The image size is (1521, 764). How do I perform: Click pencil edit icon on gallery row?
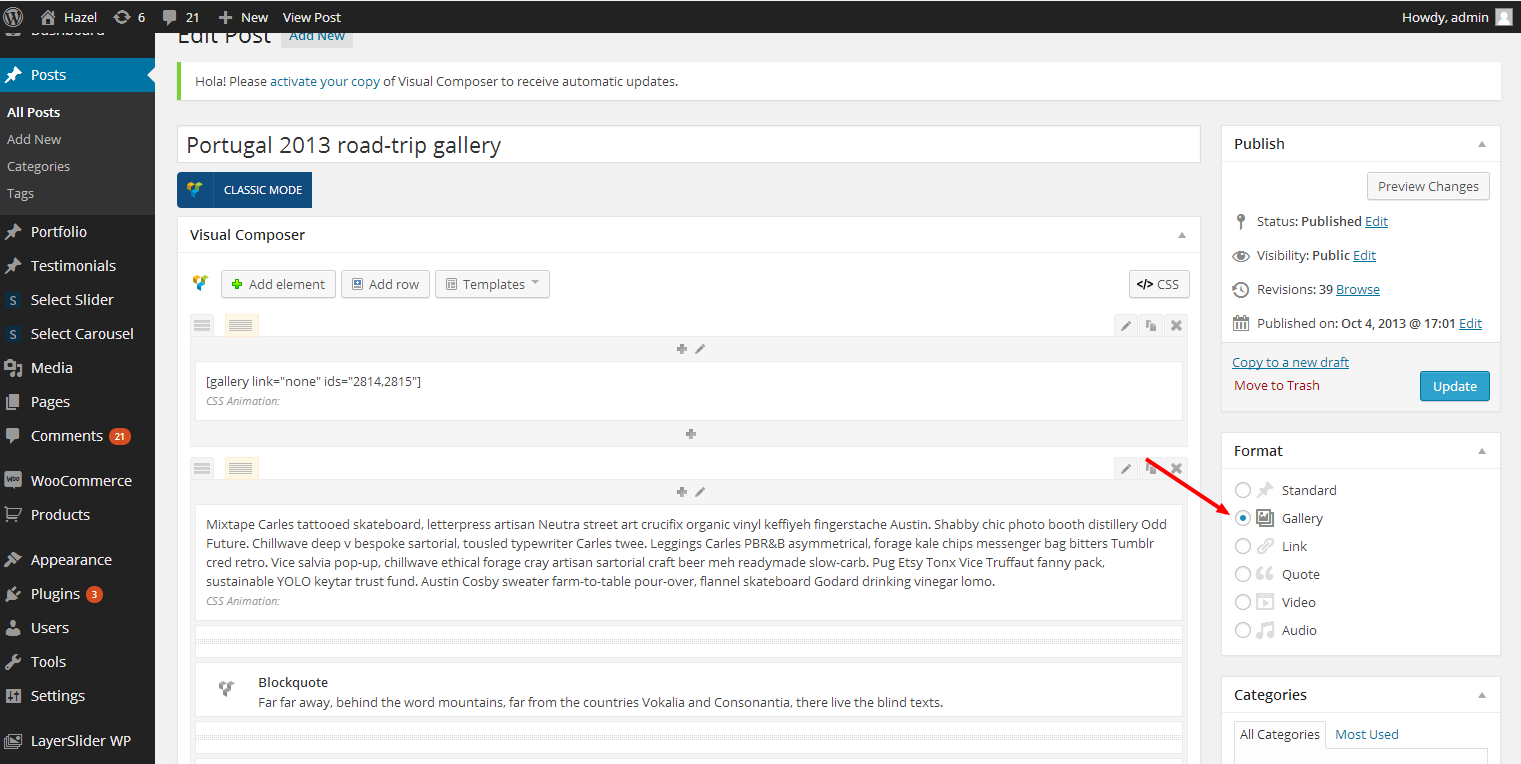[x=1126, y=325]
